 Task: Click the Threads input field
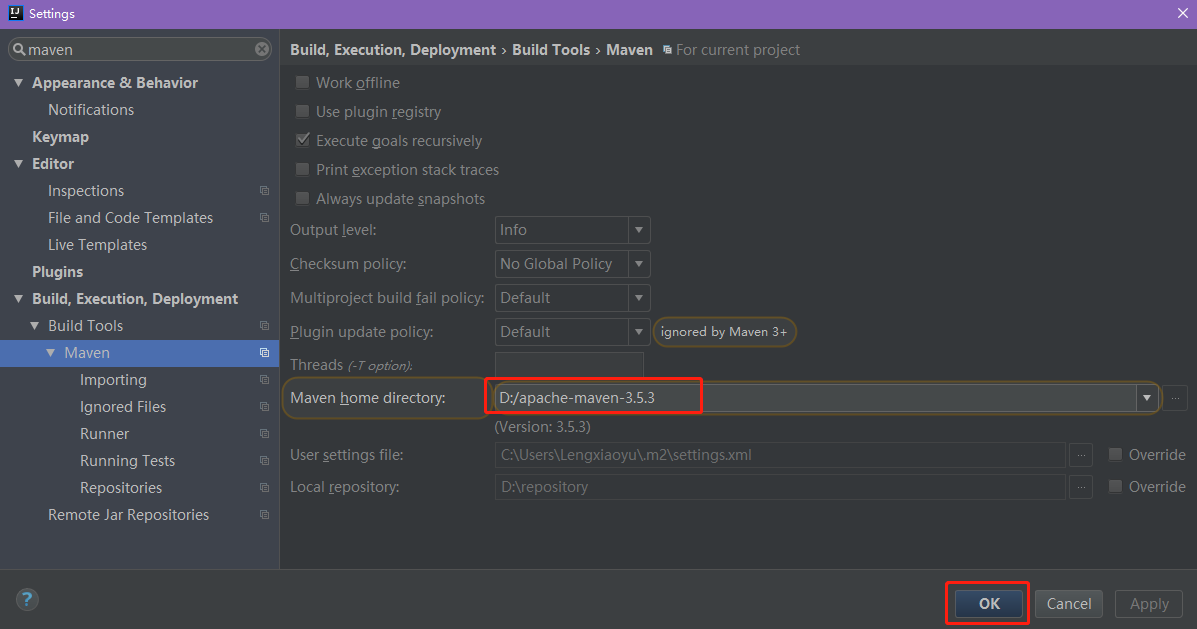click(569, 365)
